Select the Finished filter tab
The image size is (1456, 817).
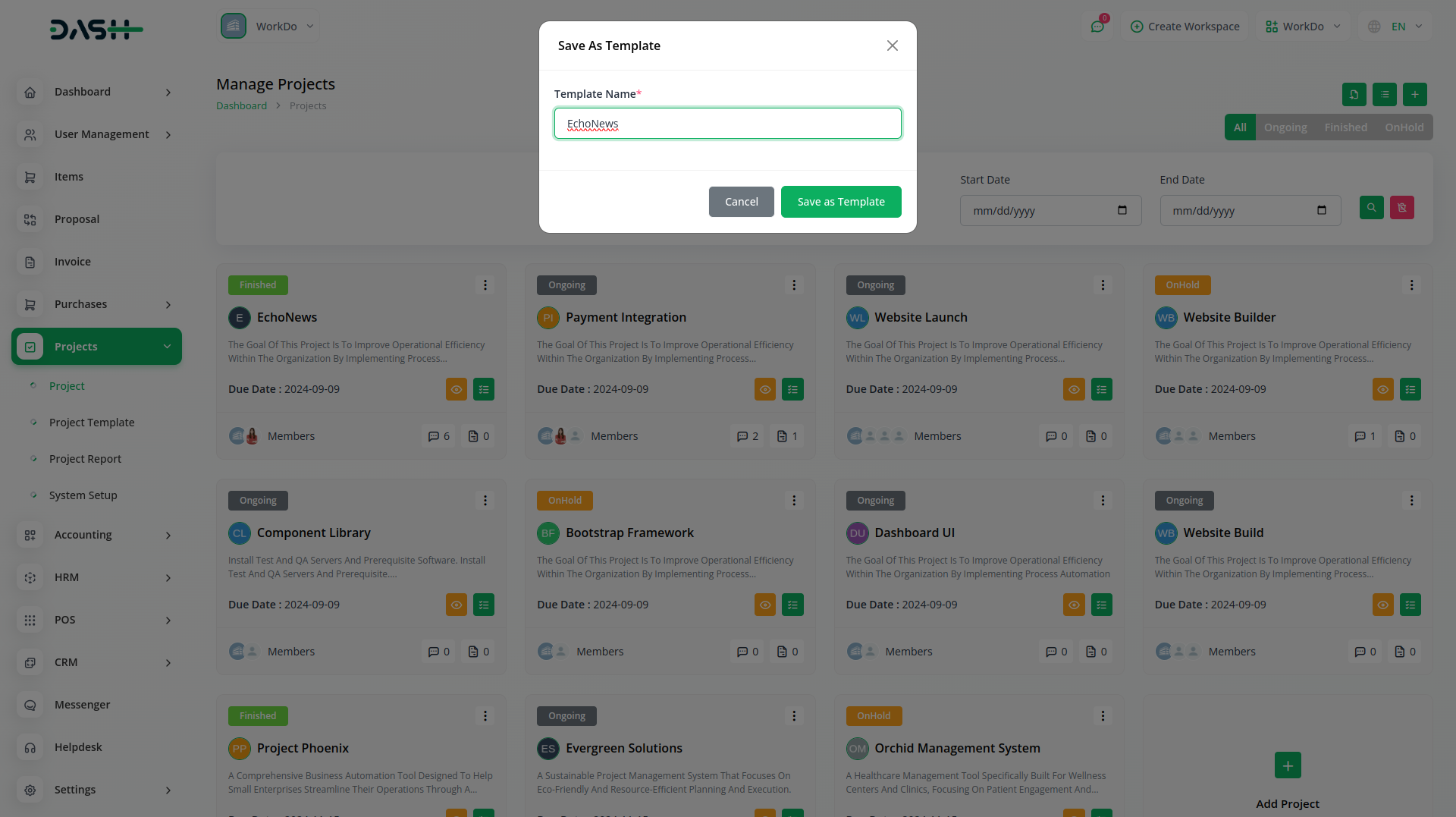click(x=1346, y=127)
